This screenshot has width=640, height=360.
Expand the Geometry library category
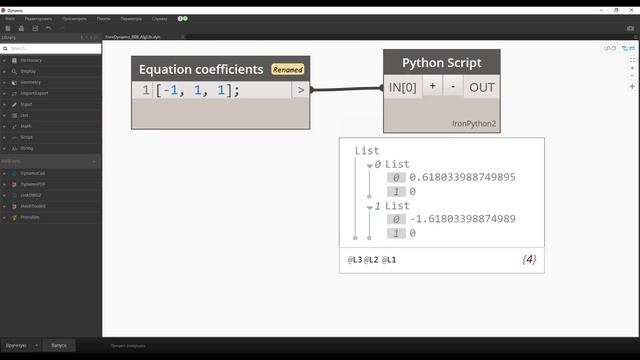tap(4, 82)
